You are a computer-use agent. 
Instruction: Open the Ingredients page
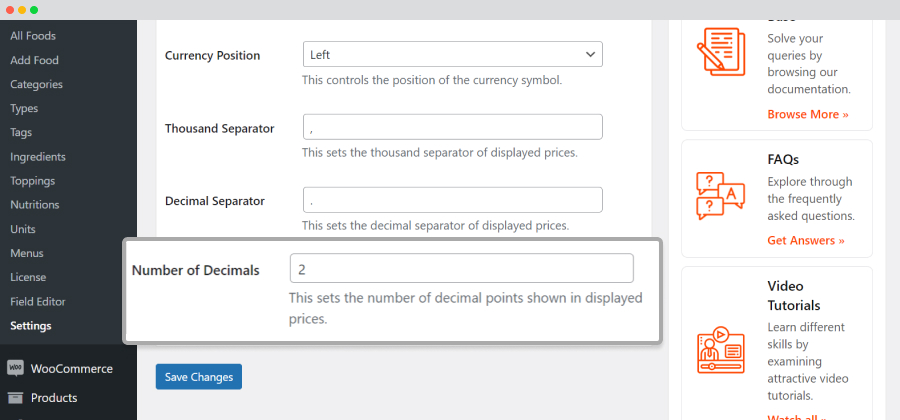38,157
